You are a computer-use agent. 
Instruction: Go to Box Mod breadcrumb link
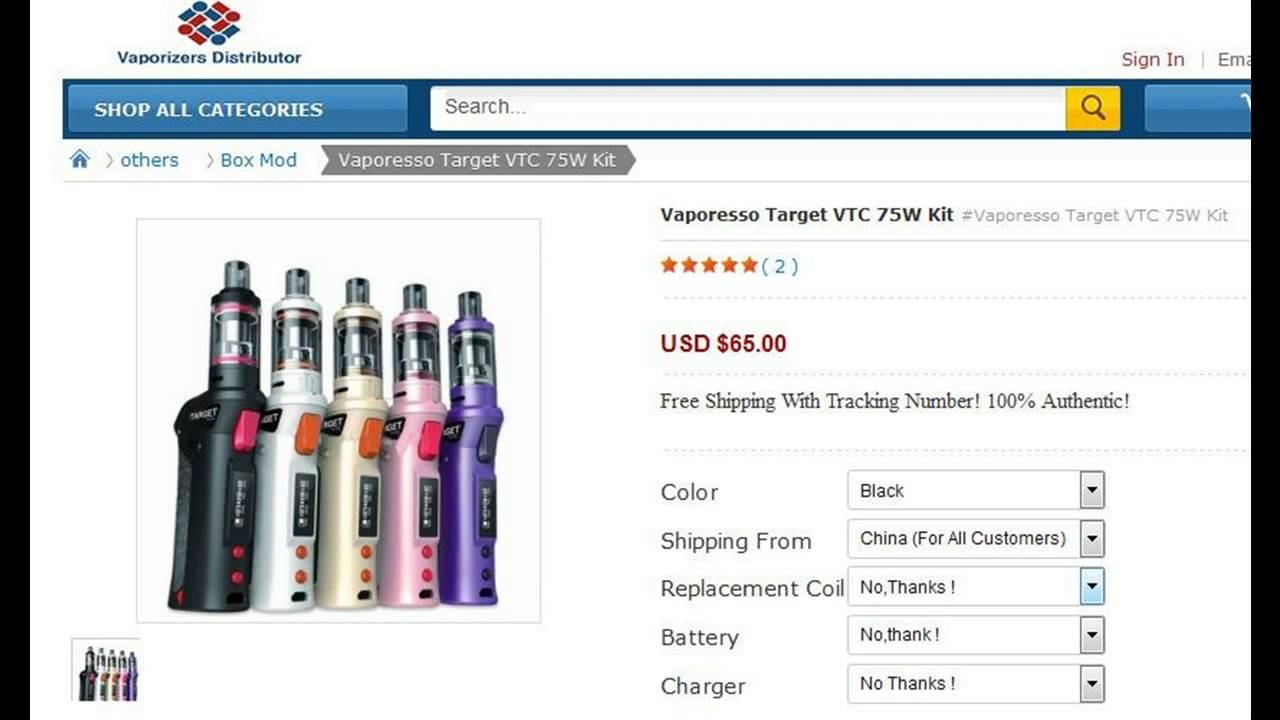pos(258,160)
